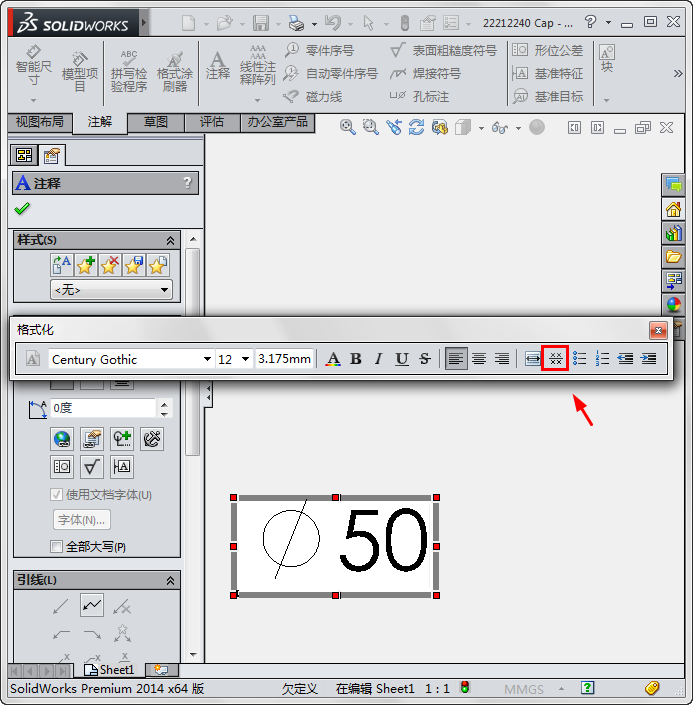Set left text alignment
The height and width of the screenshot is (705, 693).
(456, 359)
